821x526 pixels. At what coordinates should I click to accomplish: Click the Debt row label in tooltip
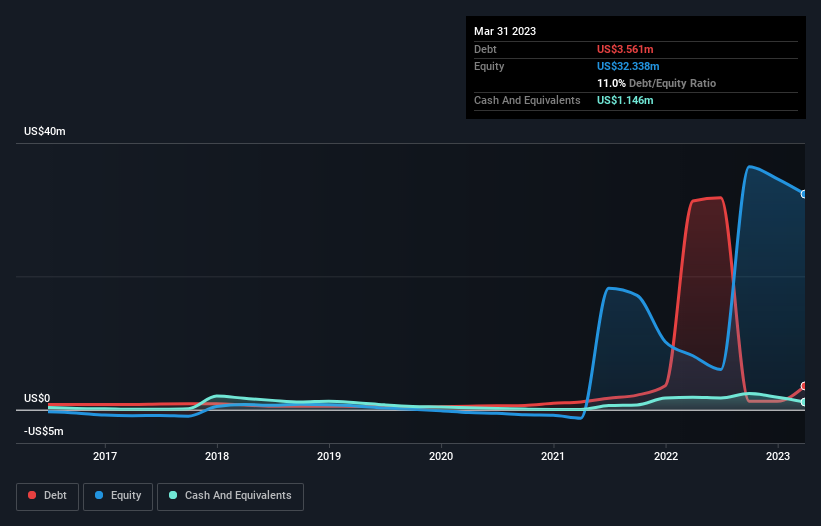(485, 49)
